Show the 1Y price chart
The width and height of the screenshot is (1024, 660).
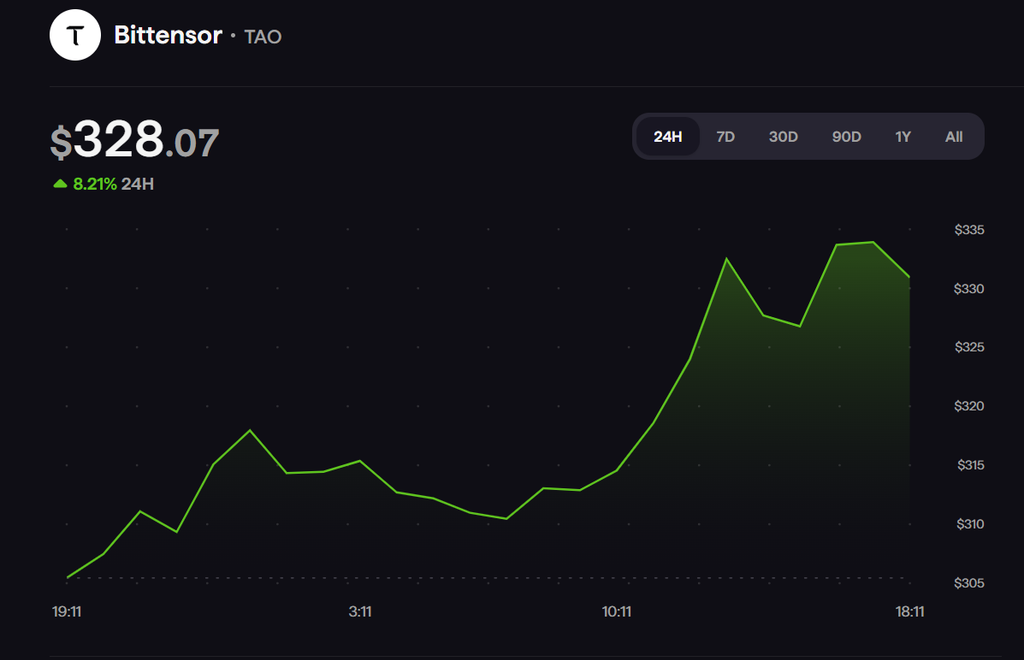coord(903,136)
